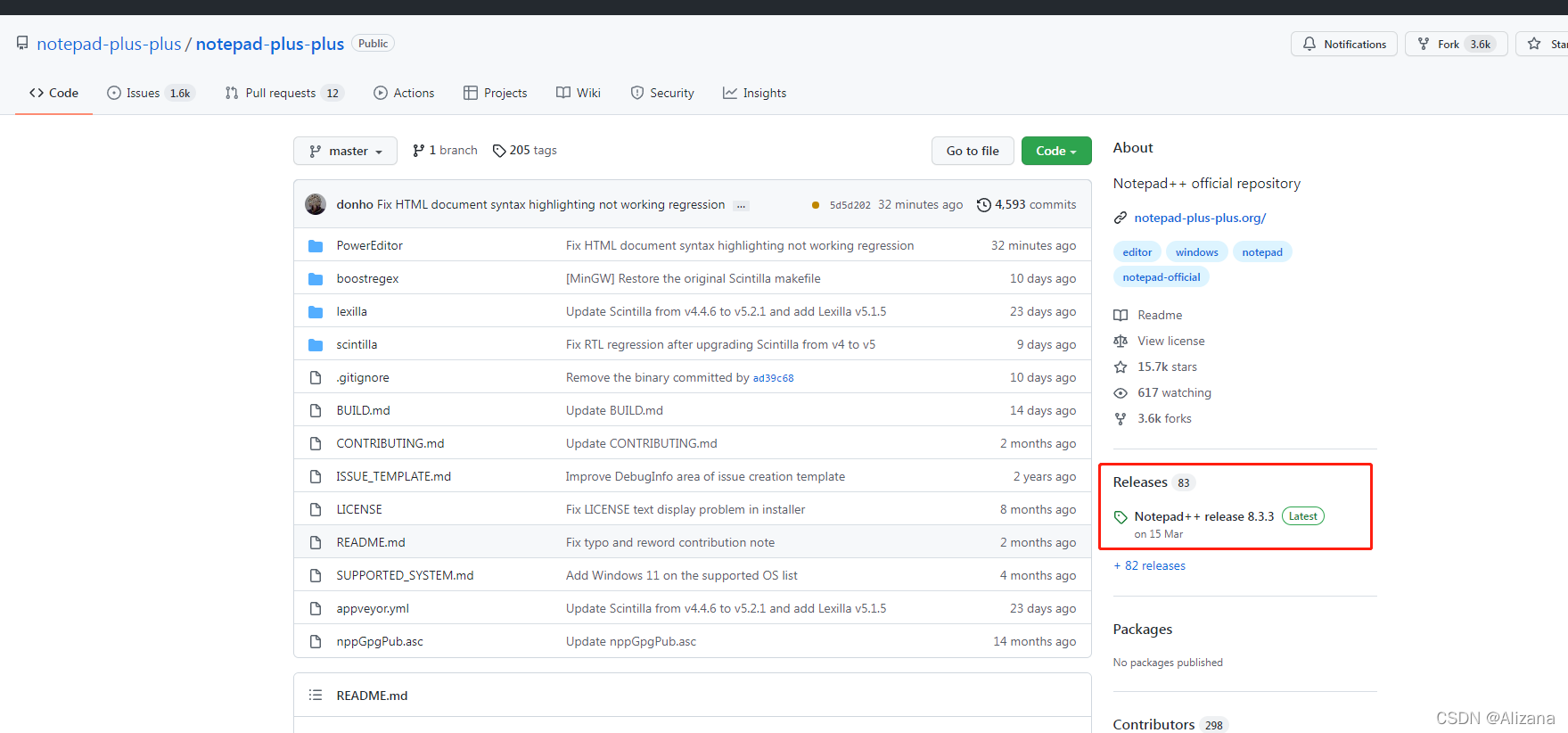
Task: Click the star icon beside 15.7k stars
Action: coord(1121,366)
